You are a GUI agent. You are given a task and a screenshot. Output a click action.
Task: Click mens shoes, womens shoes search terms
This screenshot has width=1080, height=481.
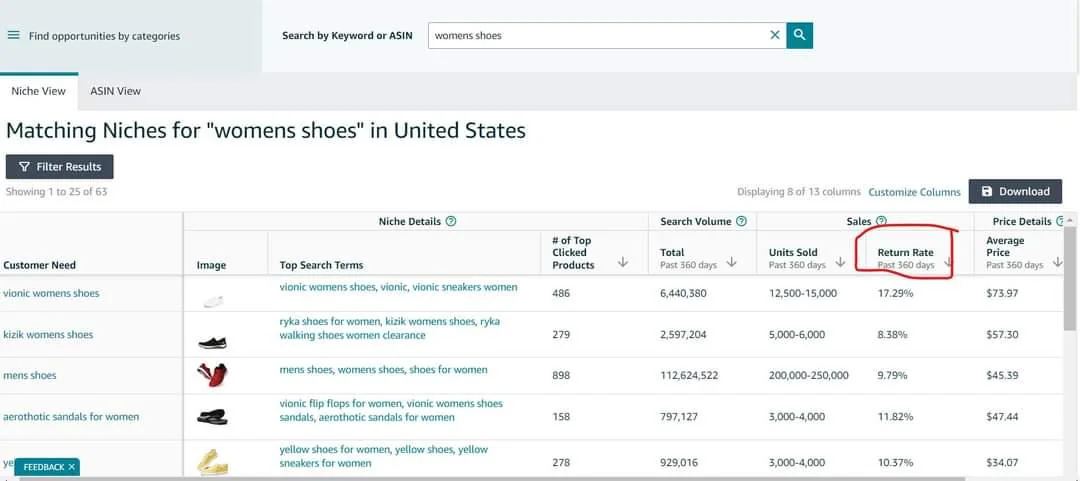pyautogui.click(x=383, y=370)
